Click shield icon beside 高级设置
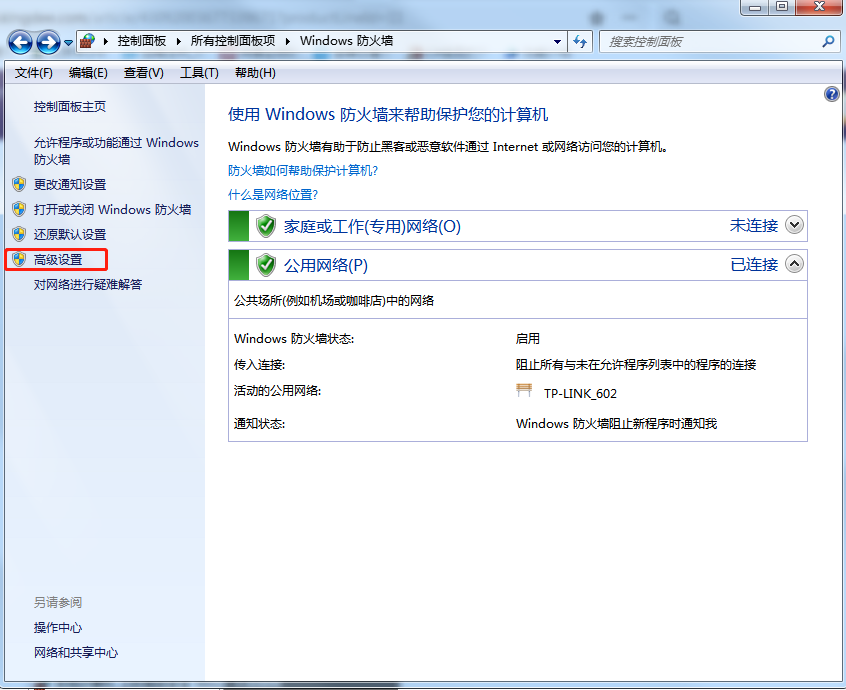 [19, 259]
